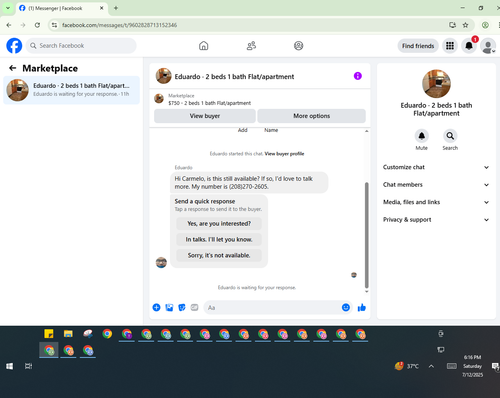The height and width of the screenshot is (398, 500).
Task: Reload the page with refresh icon
Action: coord(37,25)
